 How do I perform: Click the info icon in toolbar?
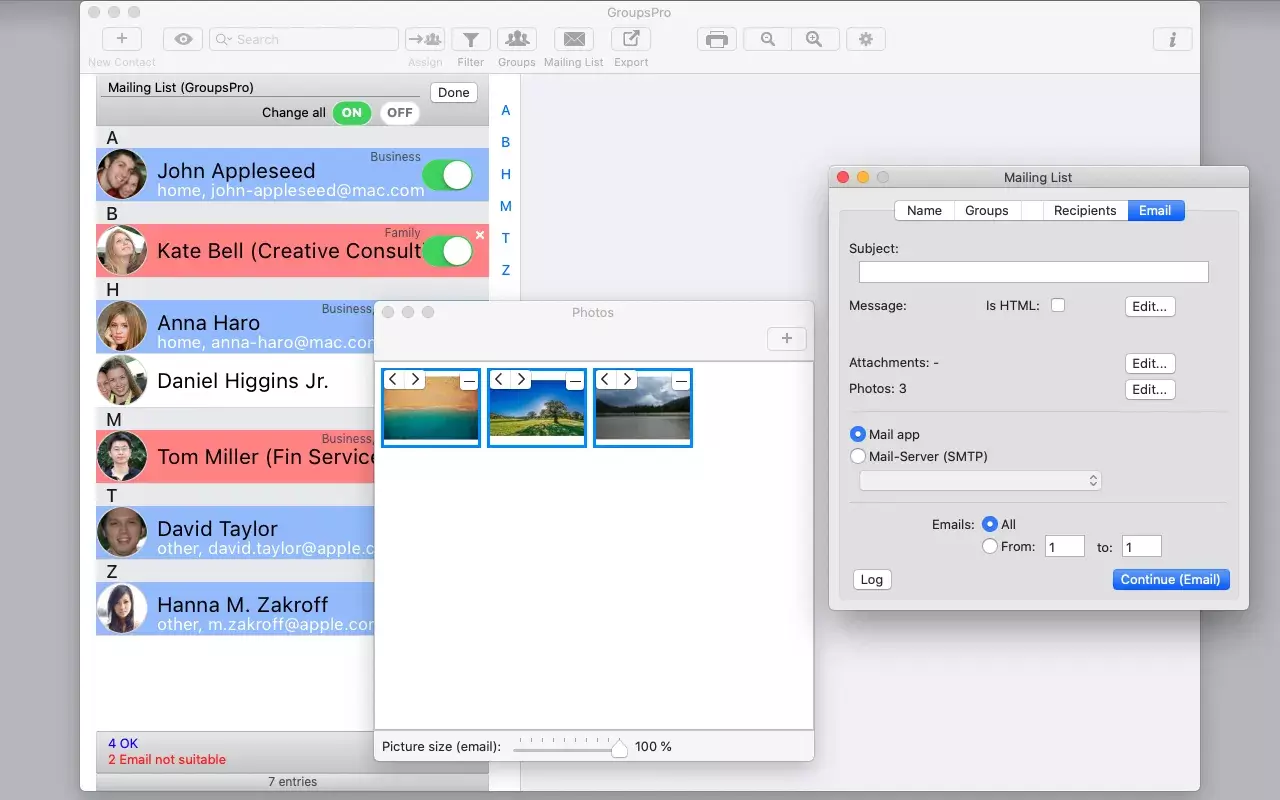(1172, 40)
